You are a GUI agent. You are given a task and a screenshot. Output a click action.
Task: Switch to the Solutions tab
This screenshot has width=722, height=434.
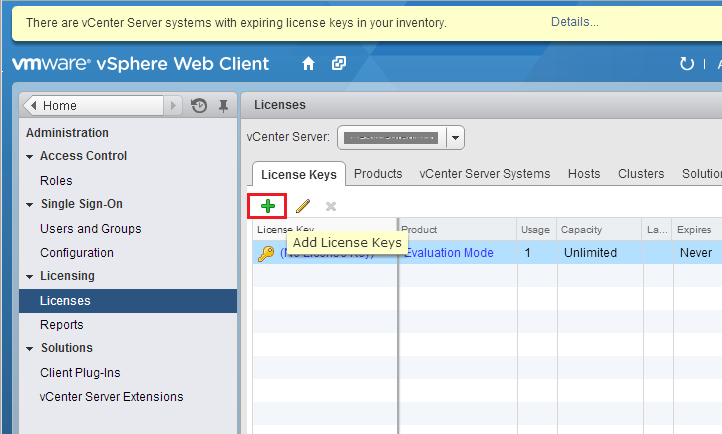pyautogui.click(x=702, y=174)
